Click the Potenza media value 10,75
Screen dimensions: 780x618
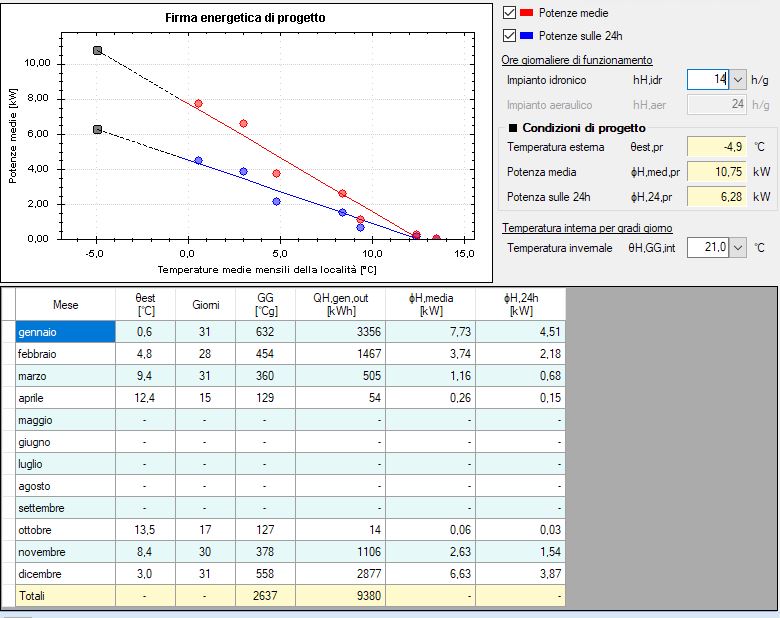point(716,172)
